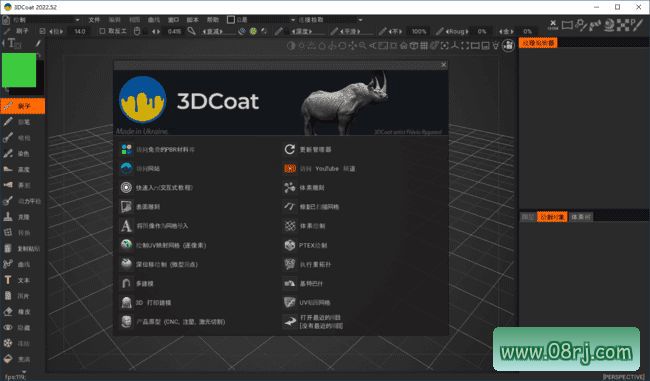Choose UV map mesh option
The image size is (650, 381).
coord(315,303)
